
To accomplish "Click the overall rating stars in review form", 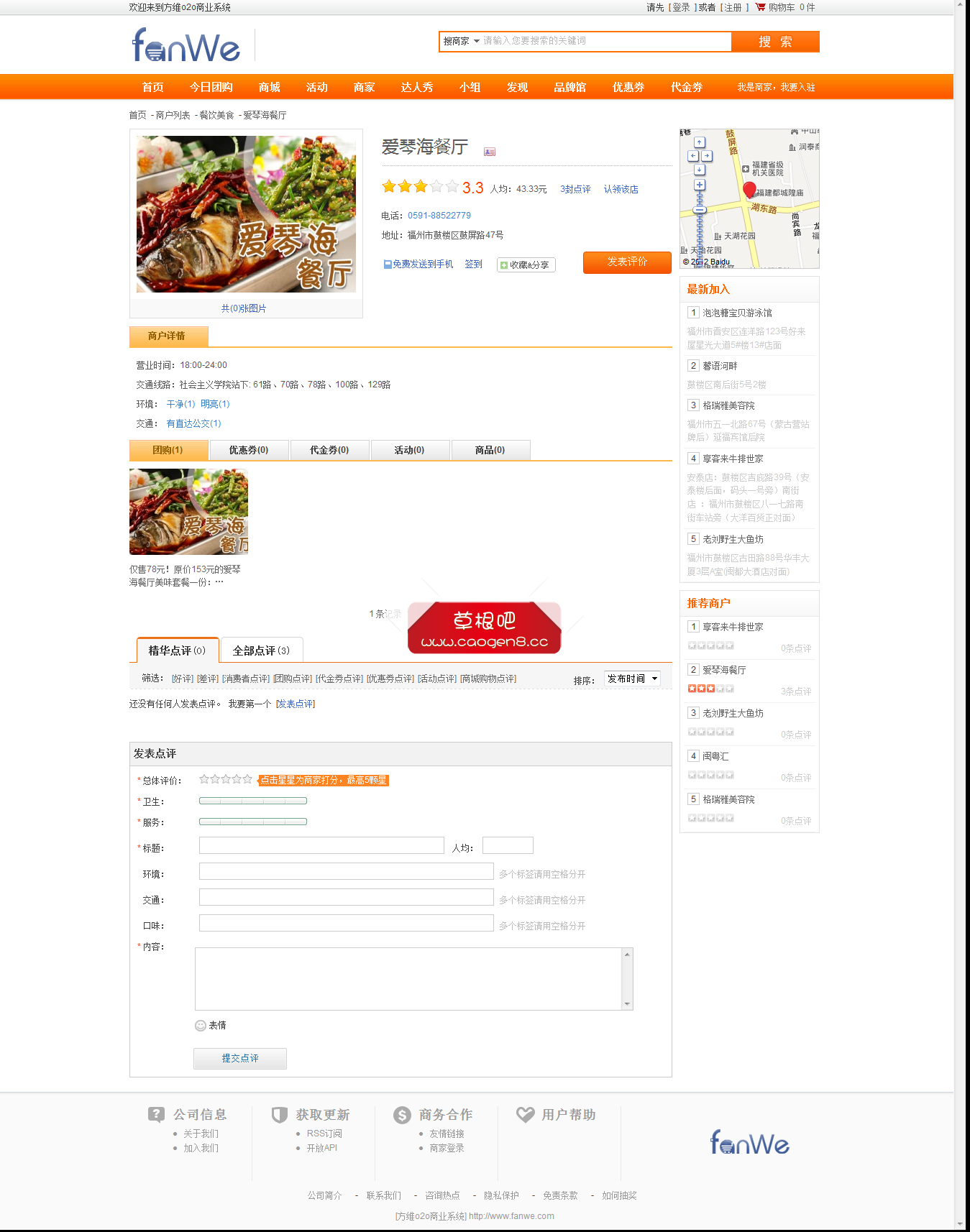I will coord(226,779).
